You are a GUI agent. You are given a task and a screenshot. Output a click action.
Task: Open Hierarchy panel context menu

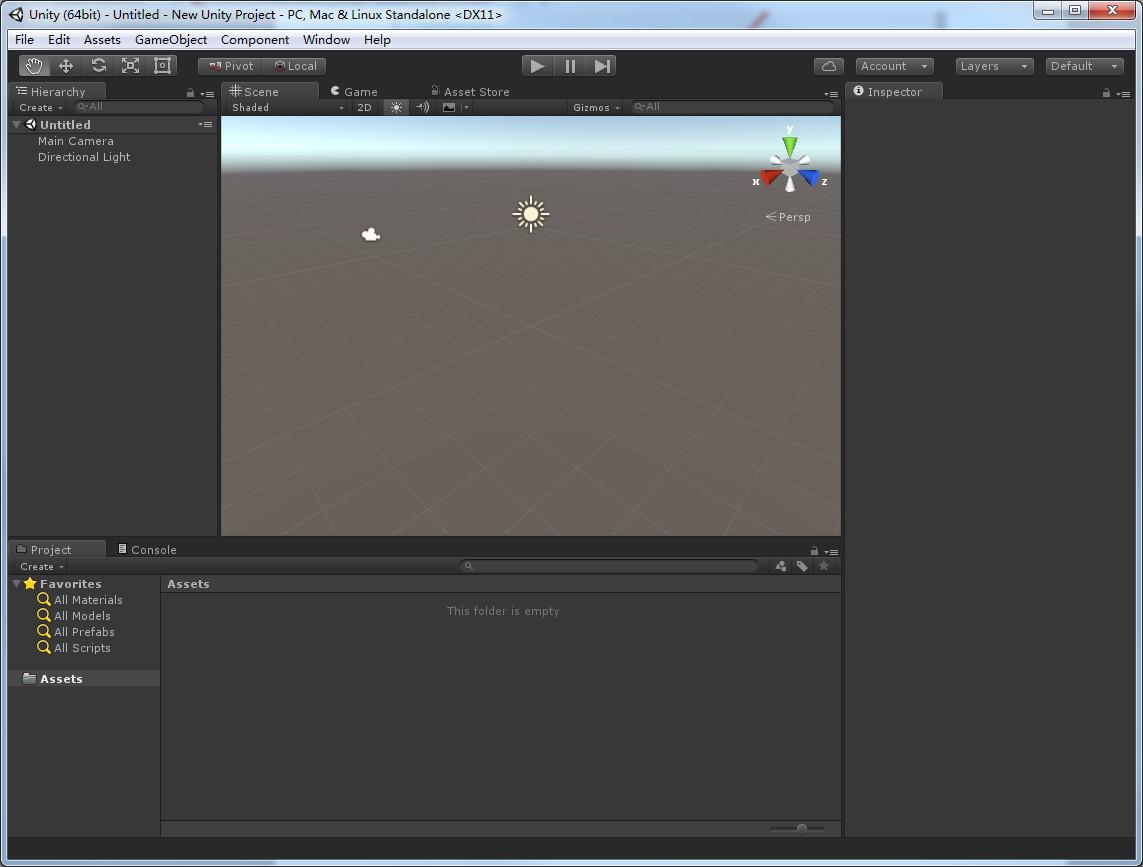pyautogui.click(x=207, y=94)
